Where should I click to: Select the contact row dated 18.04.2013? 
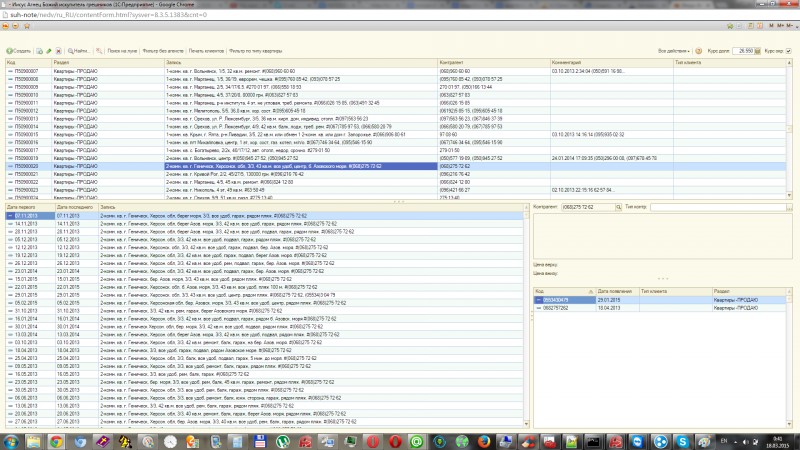pyautogui.click(x=660, y=308)
